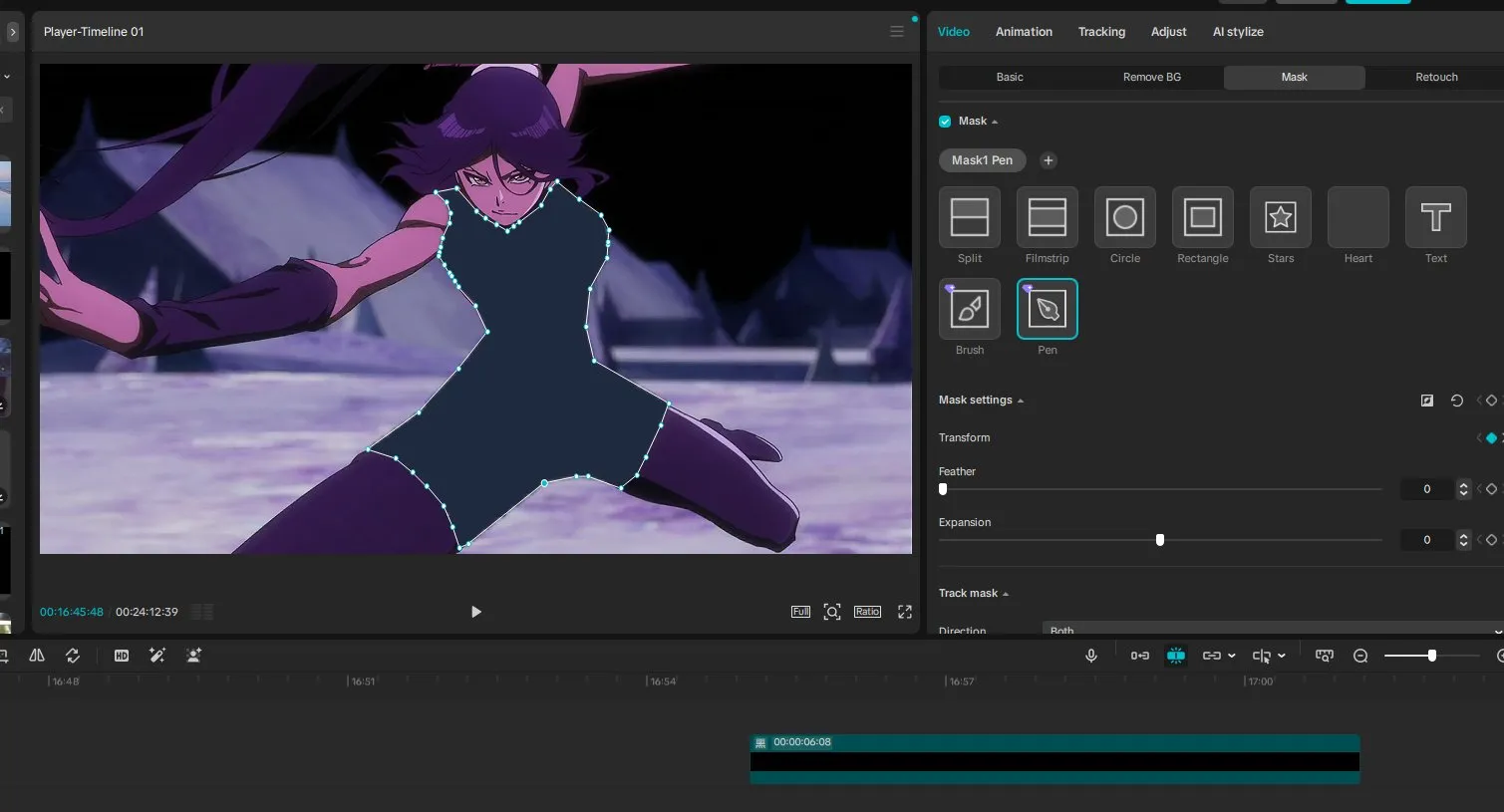Click the Expansion value stepper arrows
The image size is (1504, 812).
pos(1463,540)
